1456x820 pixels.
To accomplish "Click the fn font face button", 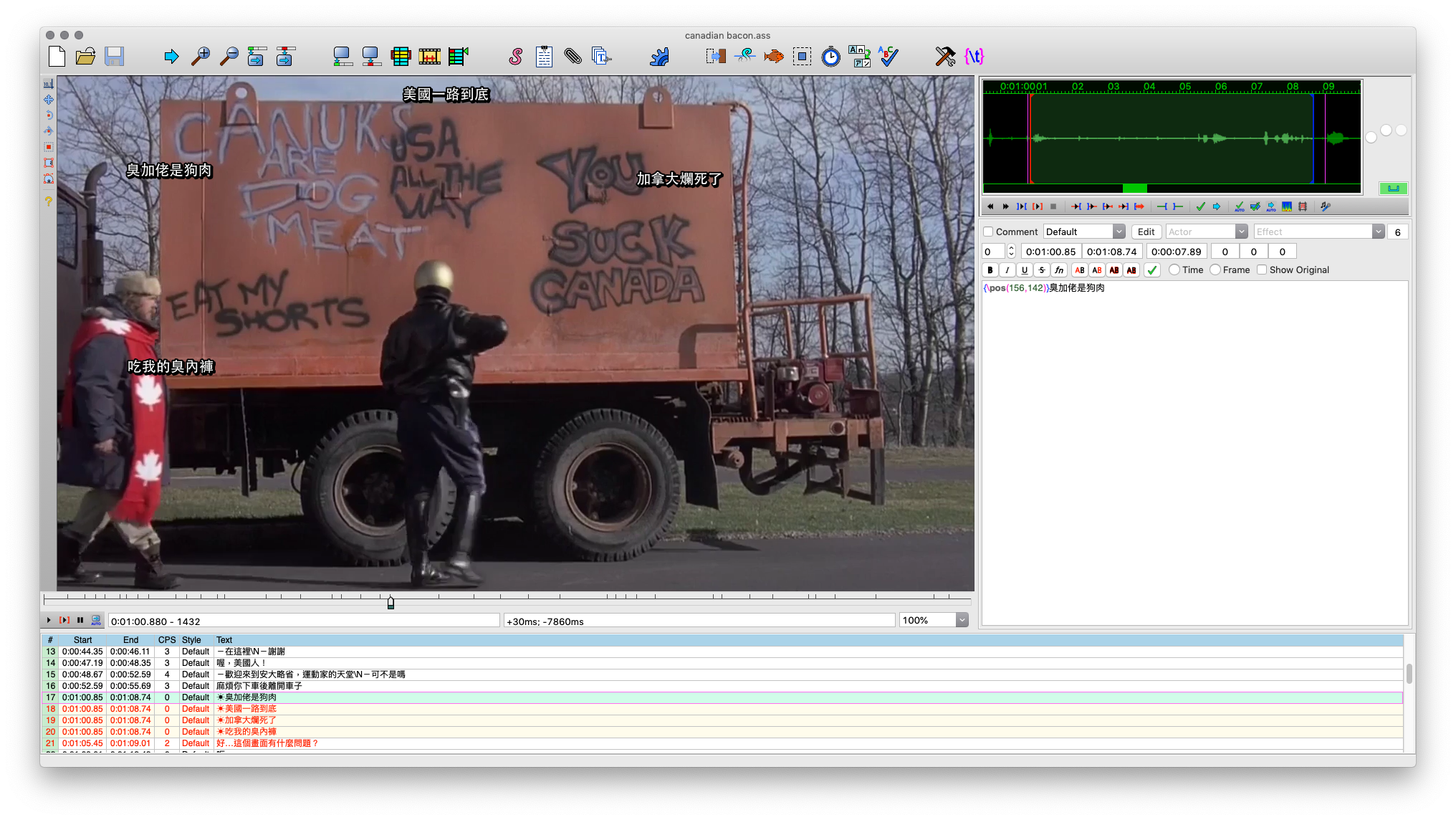I will (x=1059, y=270).
